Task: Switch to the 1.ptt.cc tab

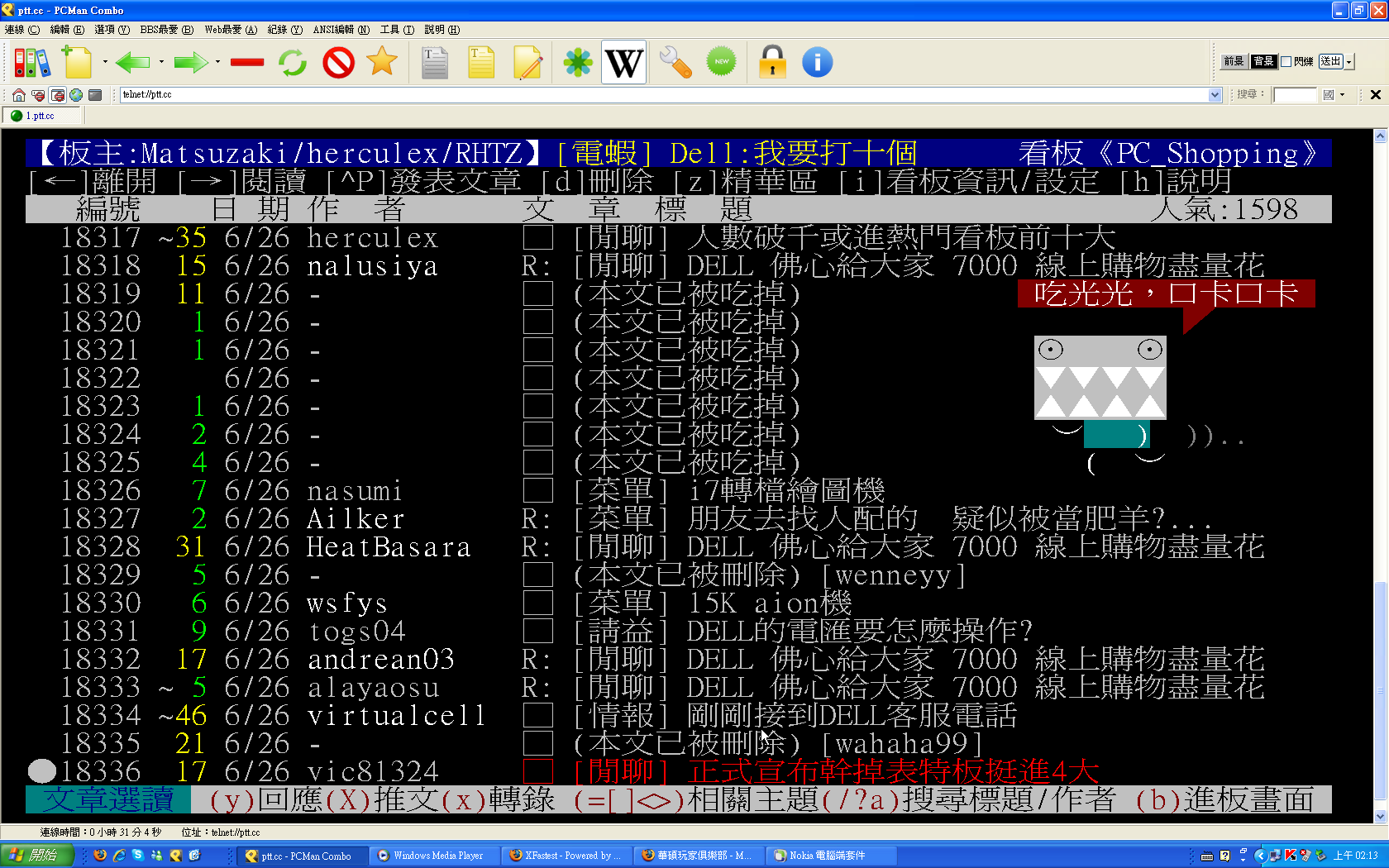Action: 40,116
